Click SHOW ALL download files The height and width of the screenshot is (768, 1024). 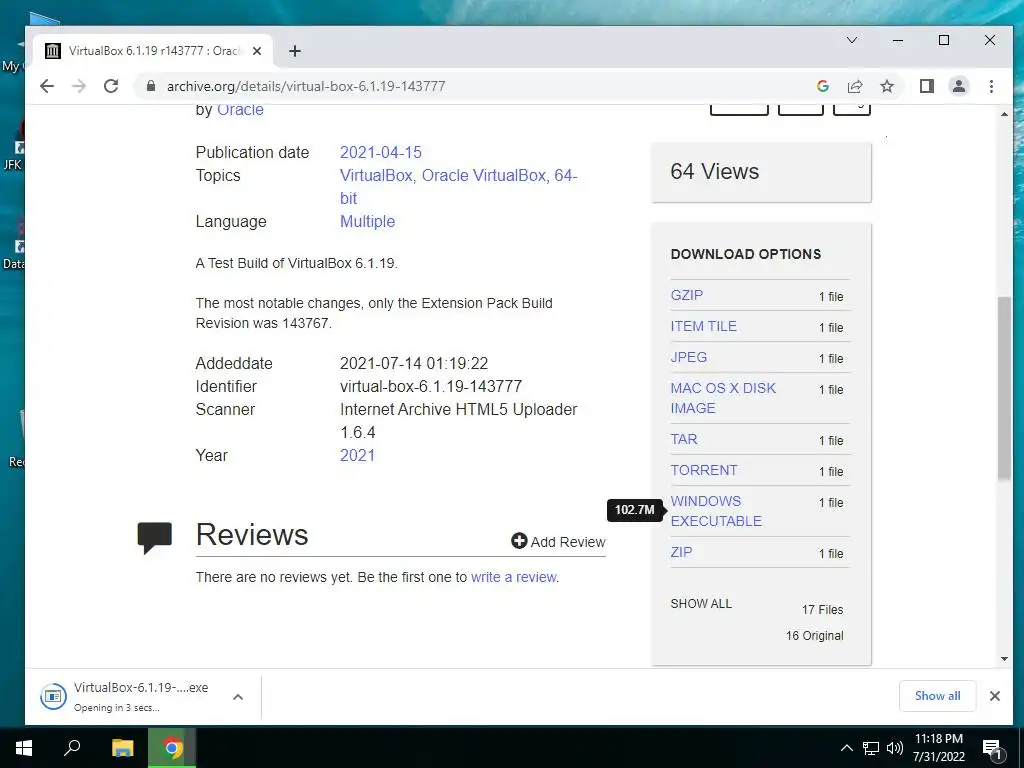click(x=701, y=604)
